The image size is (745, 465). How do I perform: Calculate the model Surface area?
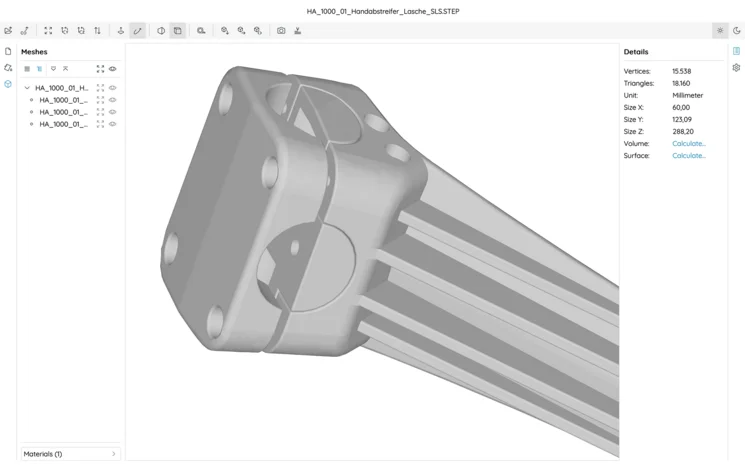688,156
